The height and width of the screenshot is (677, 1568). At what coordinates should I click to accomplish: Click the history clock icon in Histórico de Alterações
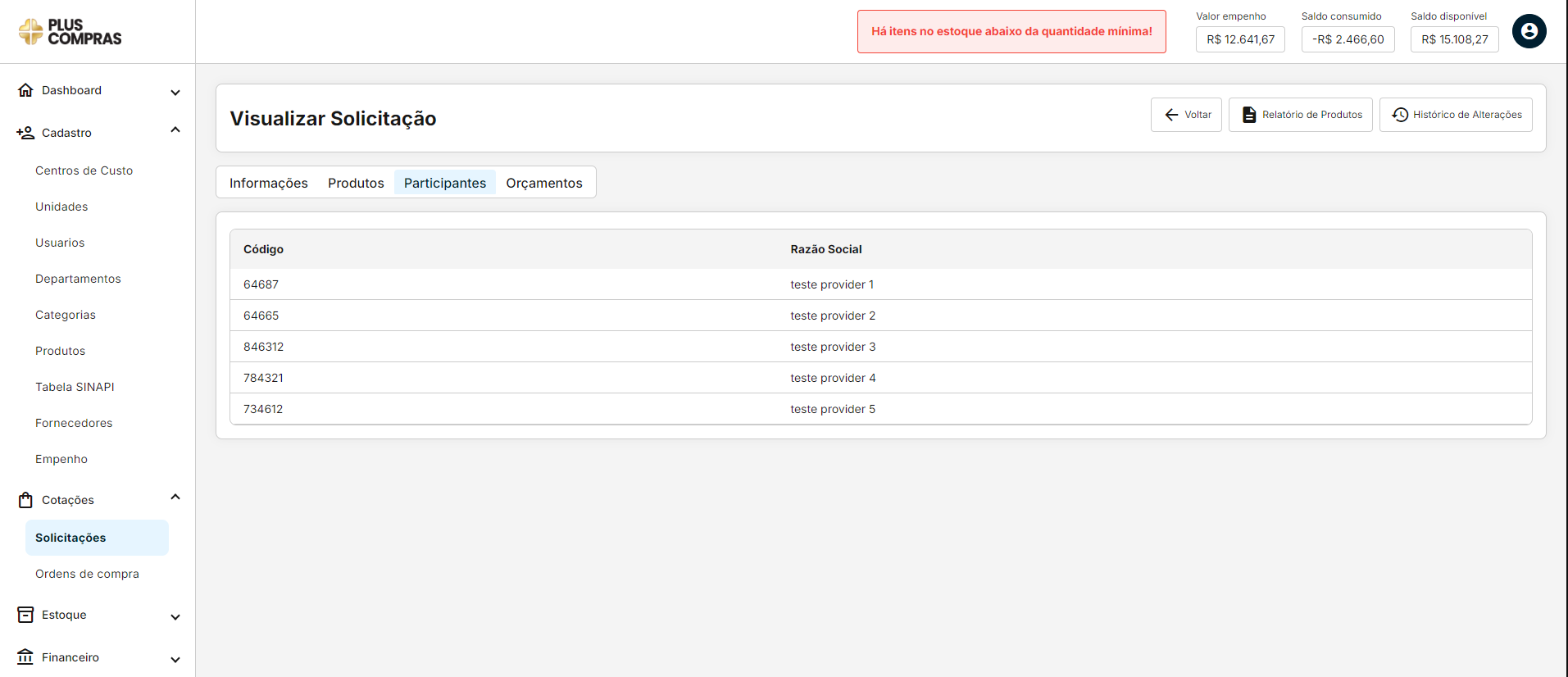pyautogui.click(x=1400, y=115)
